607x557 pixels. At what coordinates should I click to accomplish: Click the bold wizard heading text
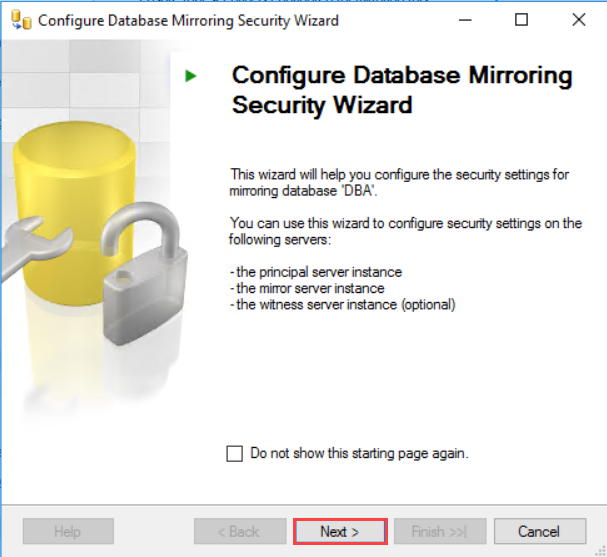pyautogui.click(x=402, y=90)
